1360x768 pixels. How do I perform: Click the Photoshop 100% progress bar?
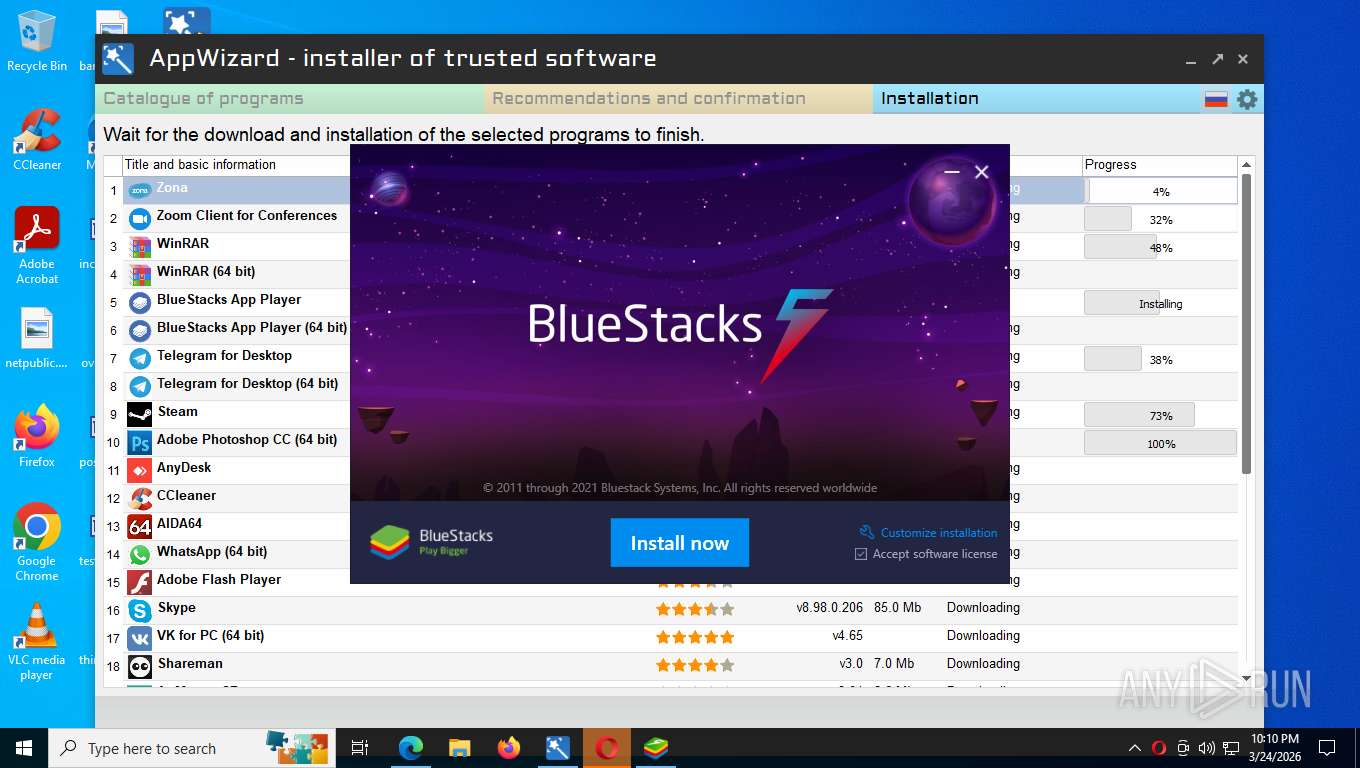1161,443
